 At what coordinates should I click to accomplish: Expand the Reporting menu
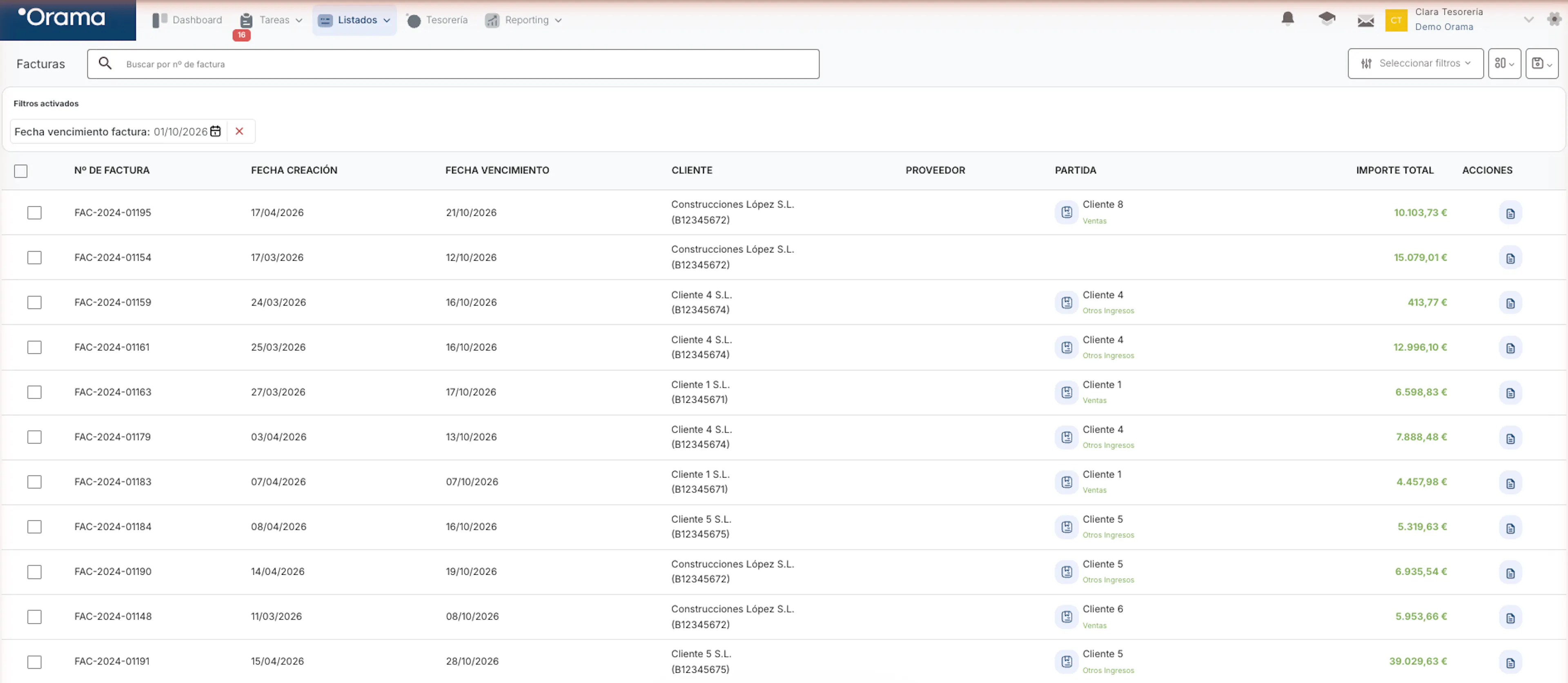523,20
